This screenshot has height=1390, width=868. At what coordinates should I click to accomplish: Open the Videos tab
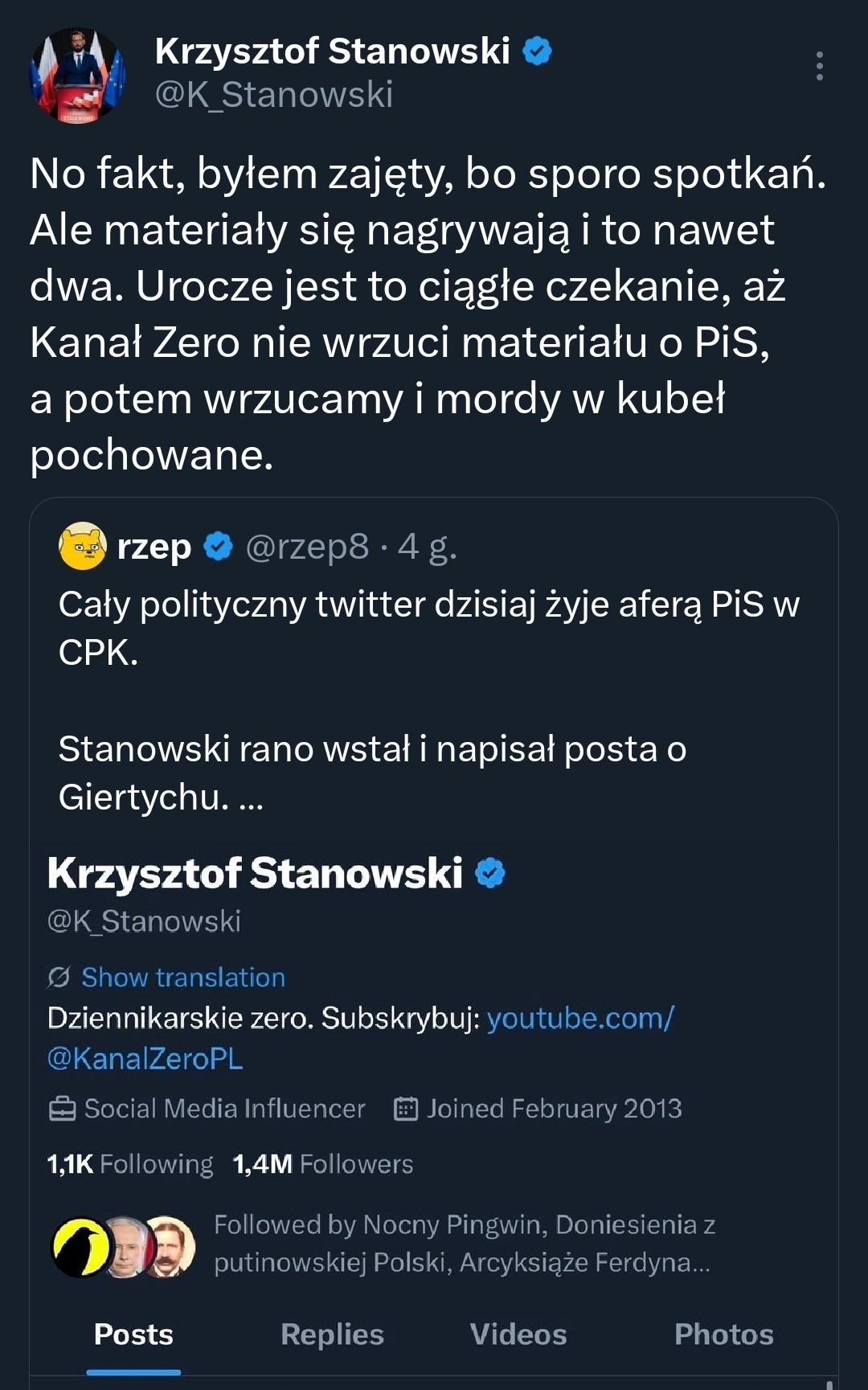point(518,1335)
